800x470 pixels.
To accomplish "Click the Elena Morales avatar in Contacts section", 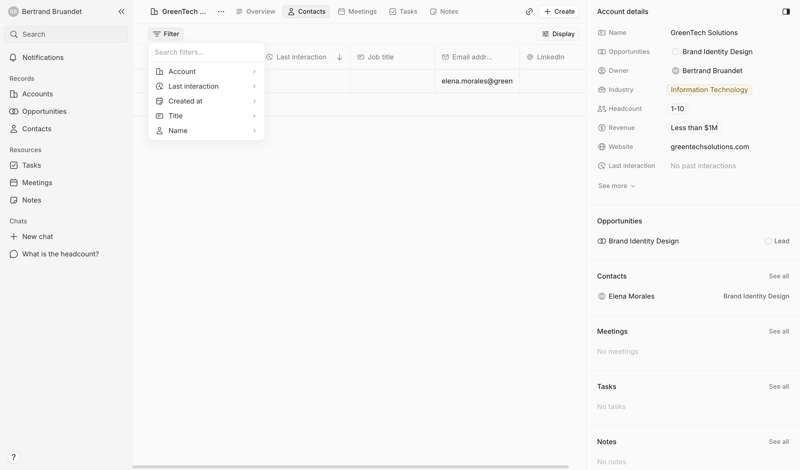I will click(602, 296).
